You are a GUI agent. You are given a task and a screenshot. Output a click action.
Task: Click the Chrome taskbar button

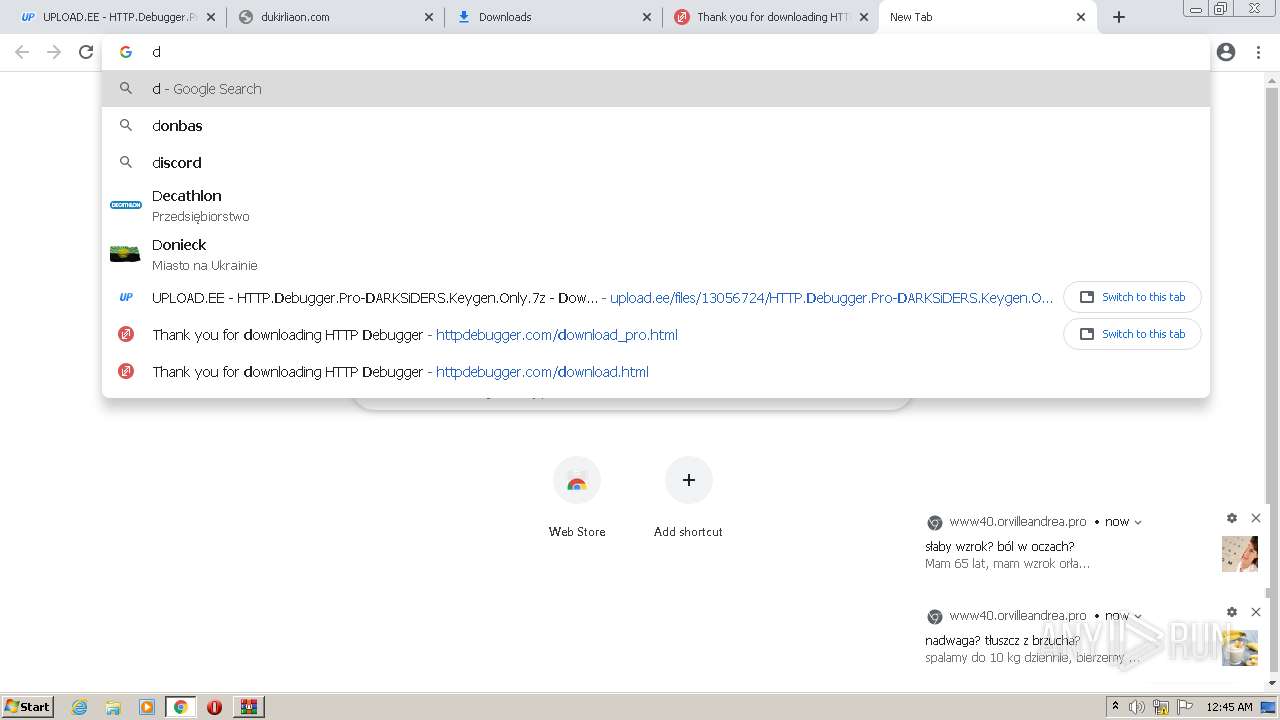(x=180, y=707)
